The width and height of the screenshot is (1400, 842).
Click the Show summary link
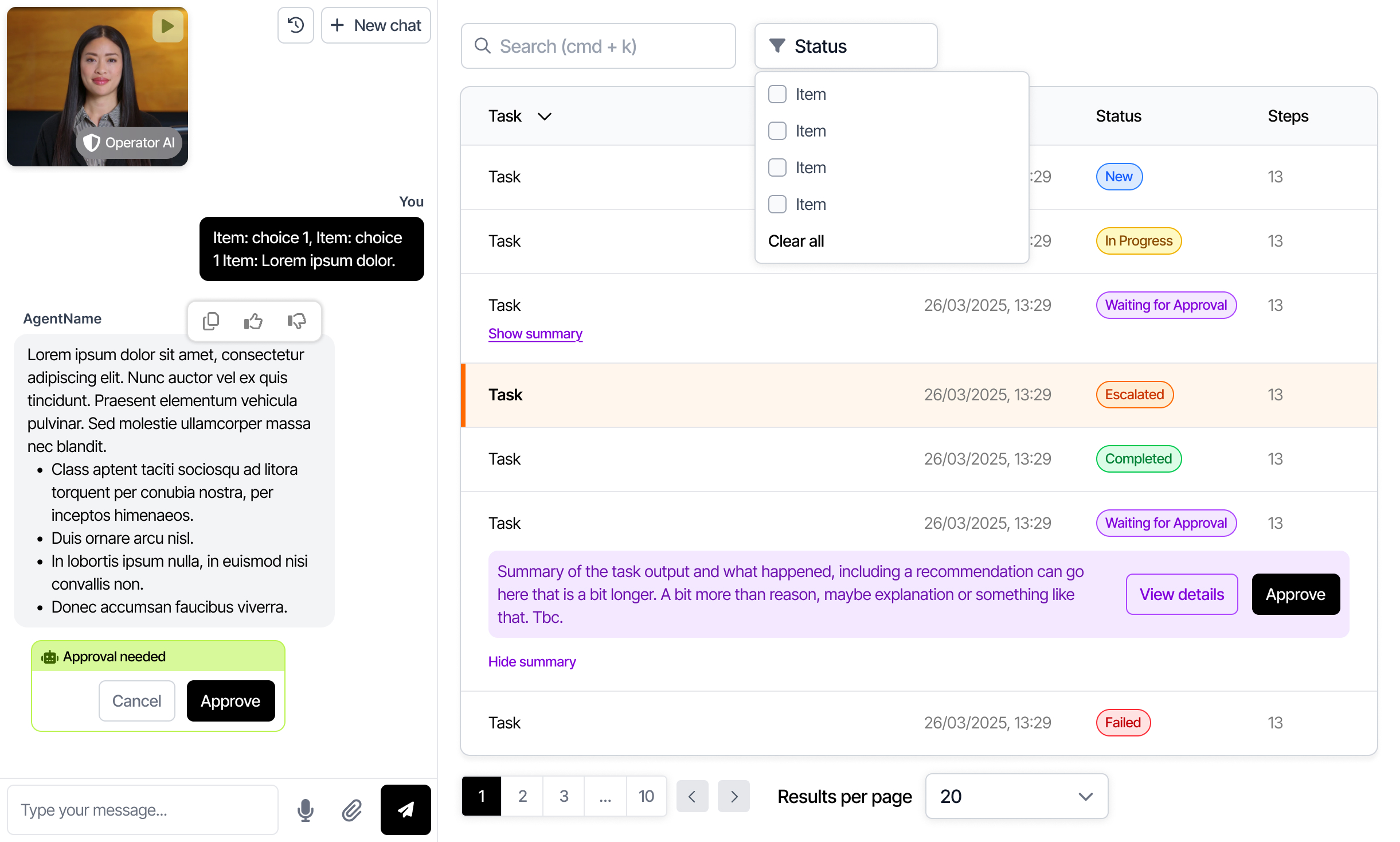click(535, 334)
